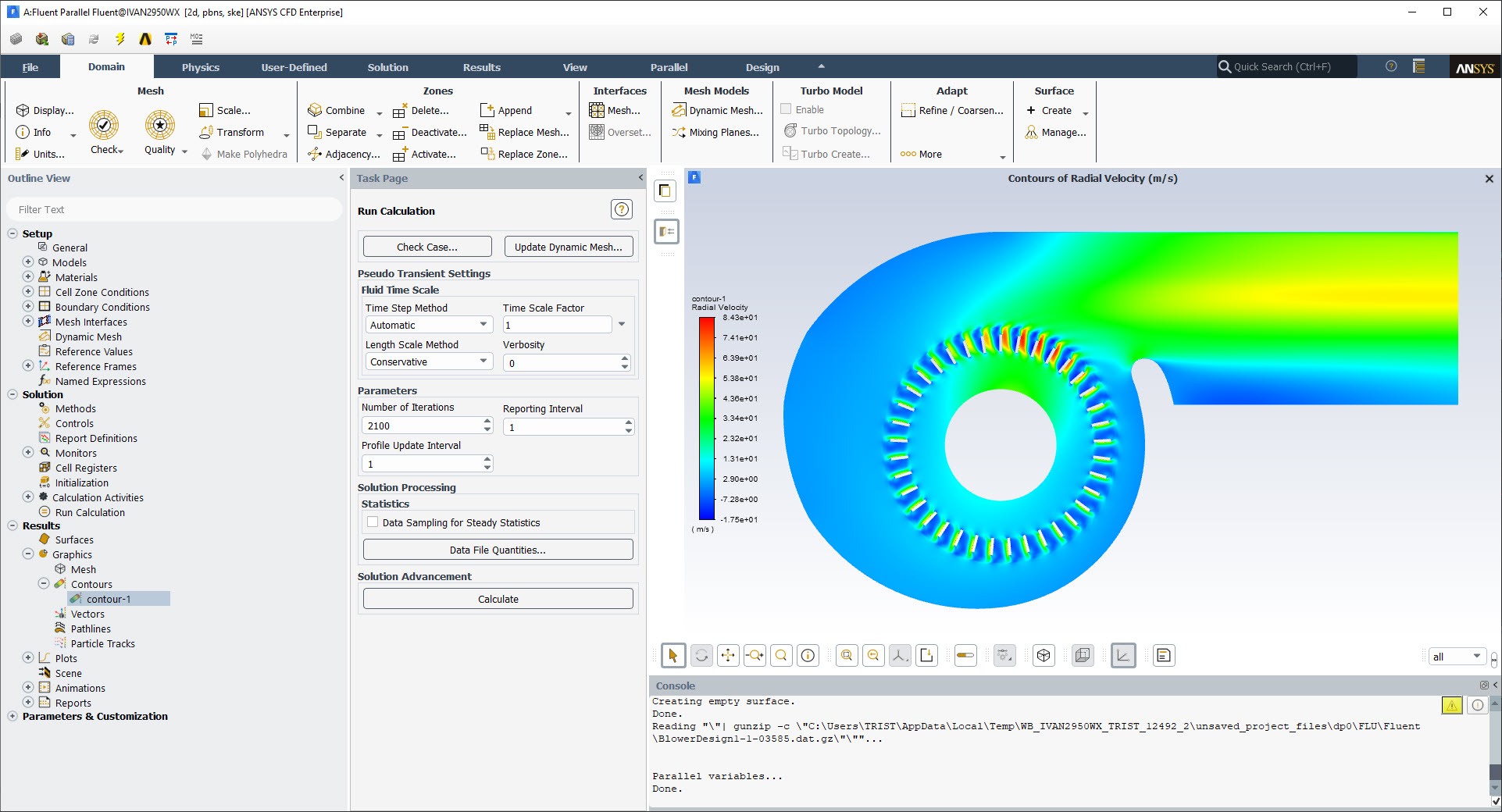1502x812 pixels.
Task: Click the Check Case button
Action: 427,247
